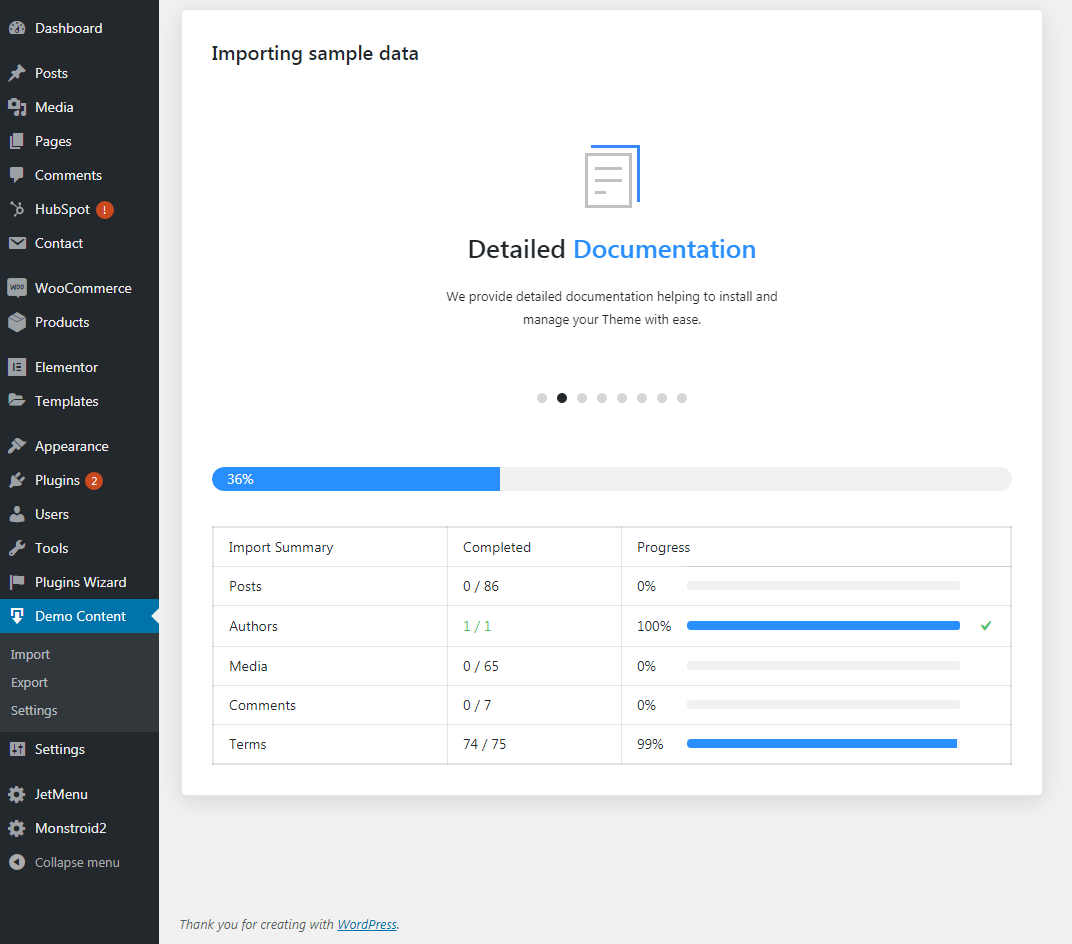
Task: Click the 36% overall import progress bar
Action: coord(611,479)
